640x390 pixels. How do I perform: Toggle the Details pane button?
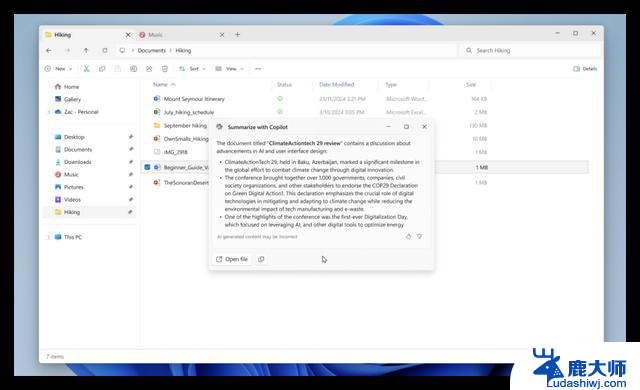[585, 69]
